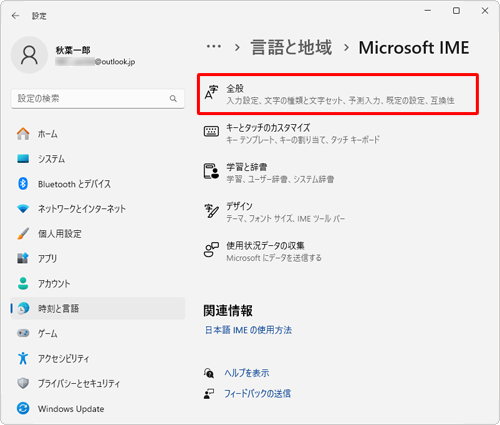Click the search magnifier icon

tap(173, 99)
